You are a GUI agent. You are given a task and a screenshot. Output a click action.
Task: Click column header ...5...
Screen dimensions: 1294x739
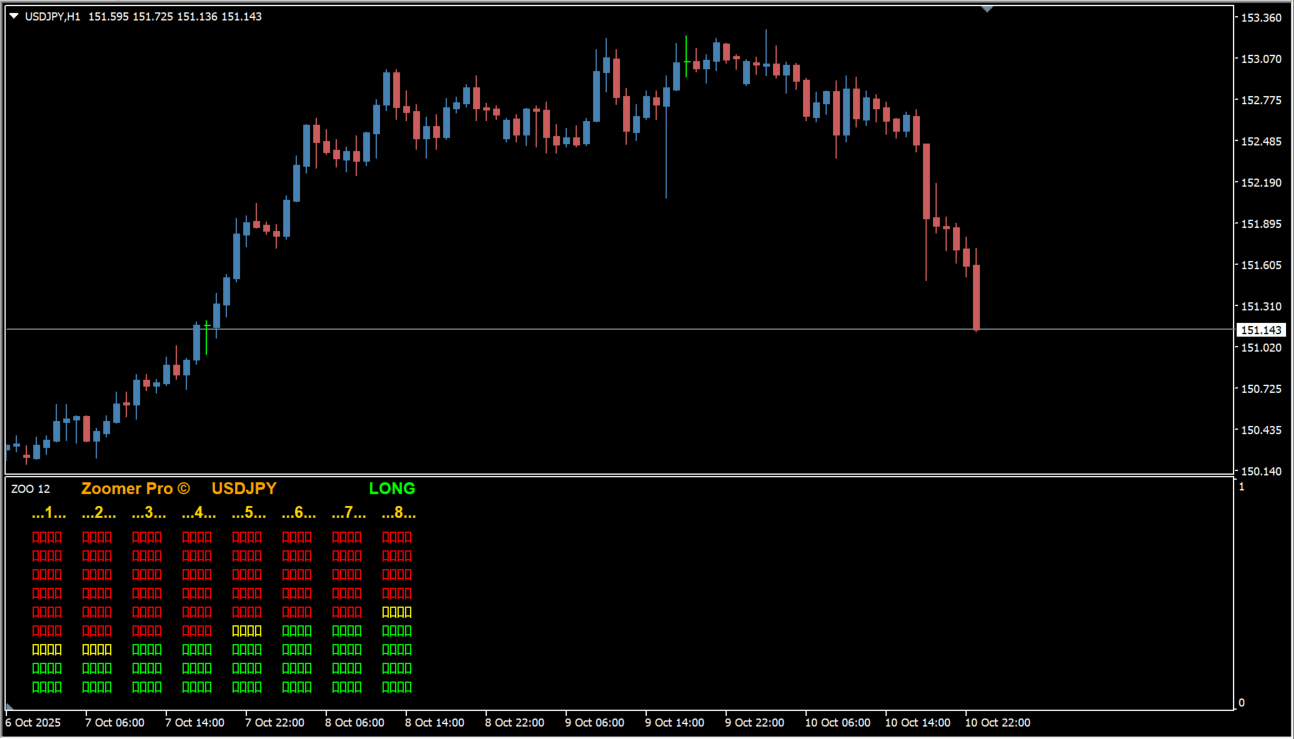click(x=248, y=513)
